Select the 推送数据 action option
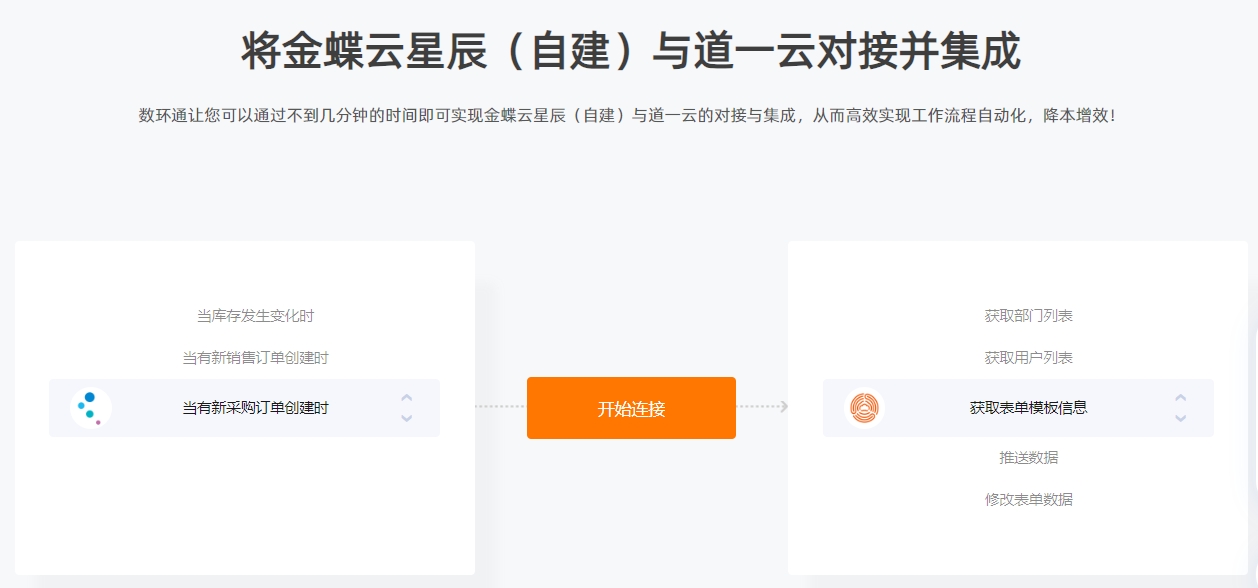 1028,458
